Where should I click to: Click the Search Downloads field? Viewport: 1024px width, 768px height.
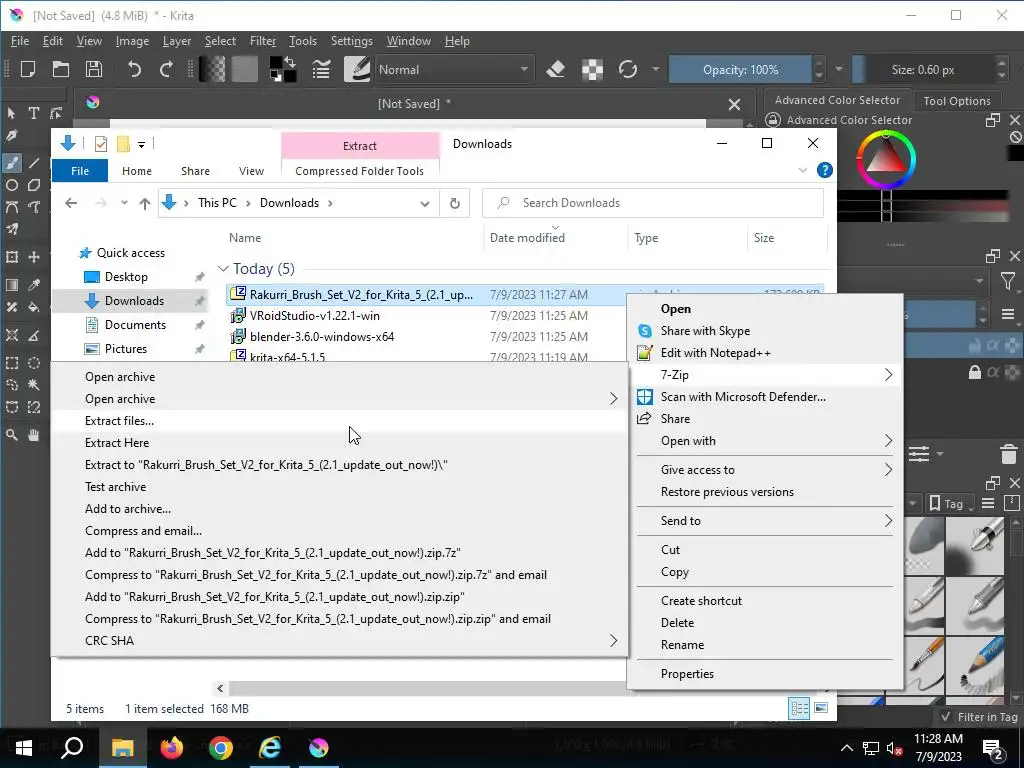(652, 203)
